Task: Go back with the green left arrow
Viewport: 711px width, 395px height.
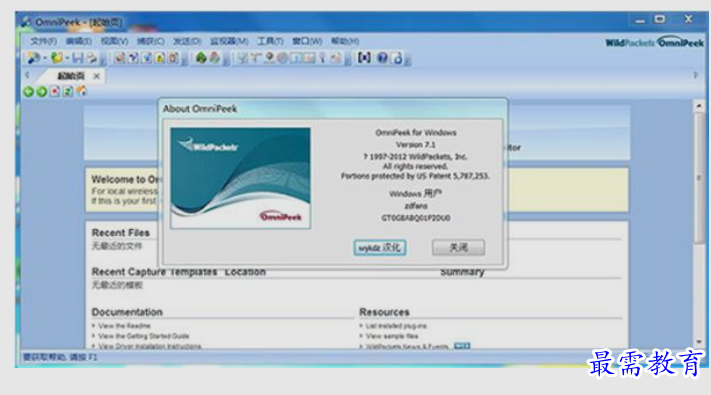Action: coord(29,92)
